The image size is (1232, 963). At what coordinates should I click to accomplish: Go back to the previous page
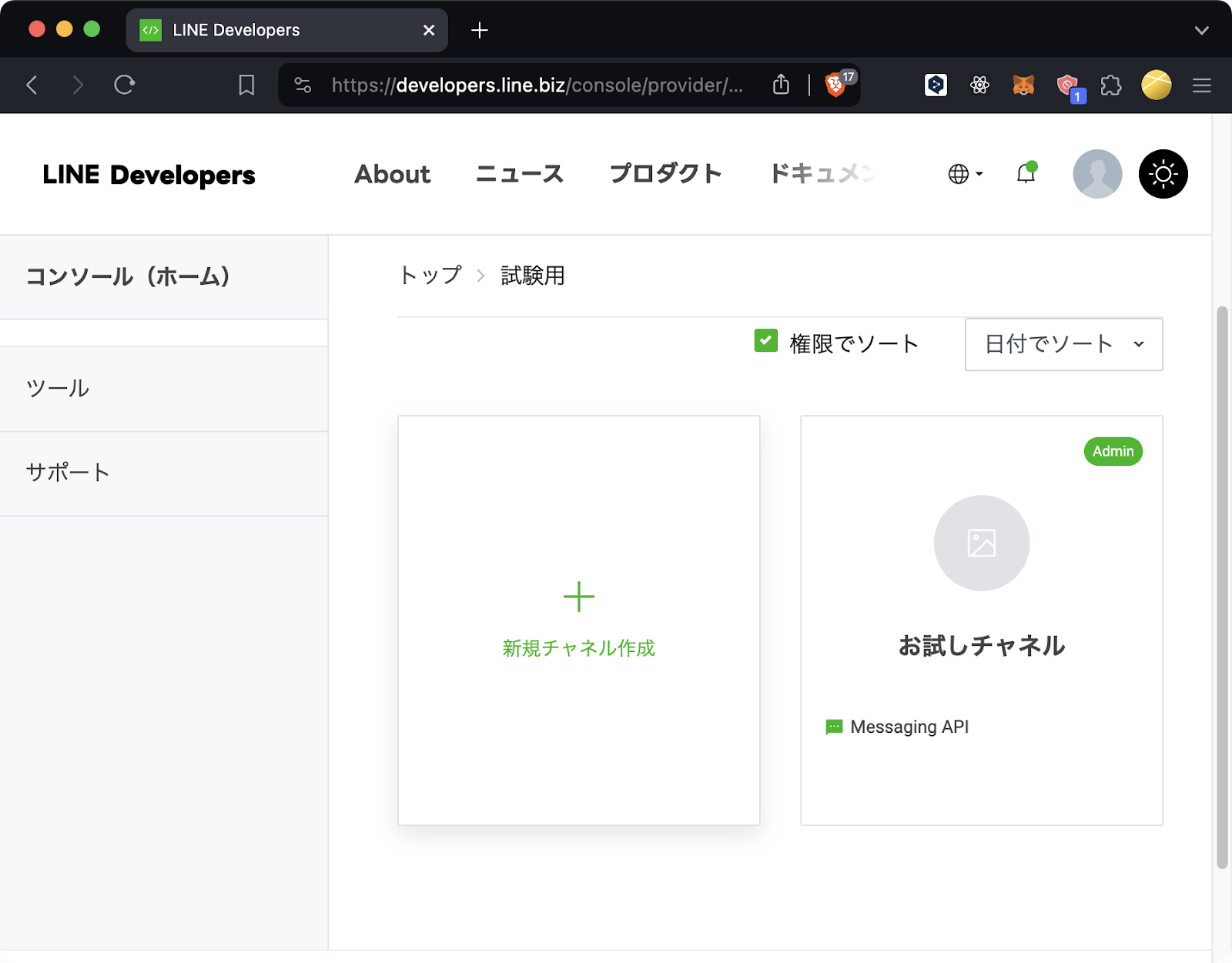(x=32, y=85)
